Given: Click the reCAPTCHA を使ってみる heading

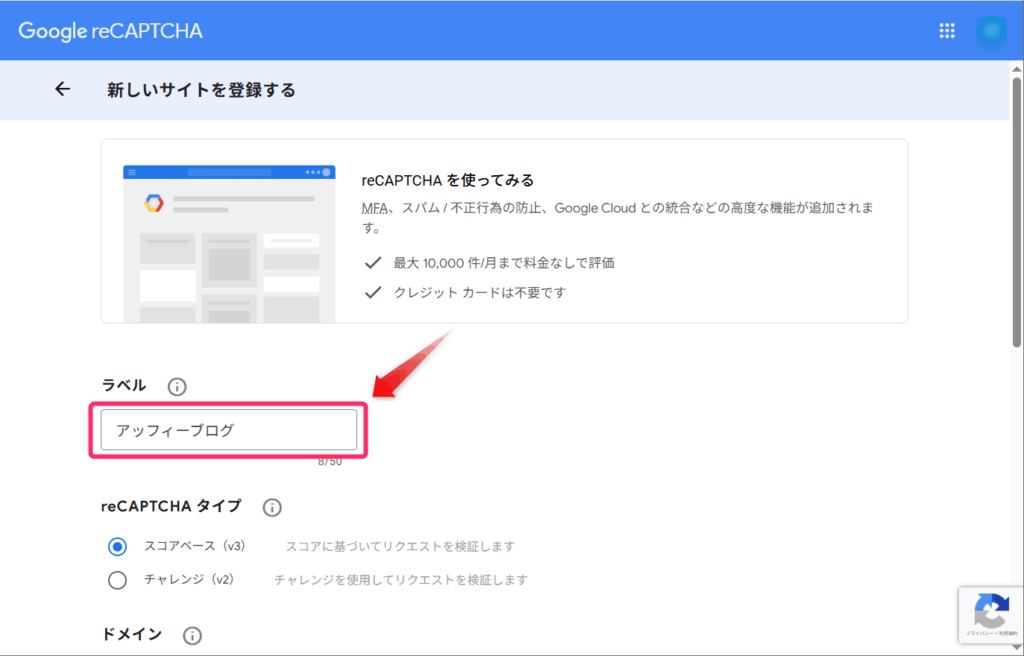Looking at the screenshot, I should pyautogui.click(x=447, y=180).
